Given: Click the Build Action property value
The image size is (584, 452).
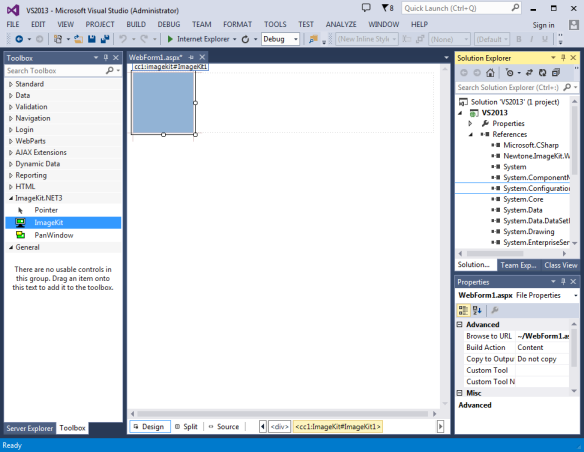Looking at the screenshot, I should coord(542,348).
